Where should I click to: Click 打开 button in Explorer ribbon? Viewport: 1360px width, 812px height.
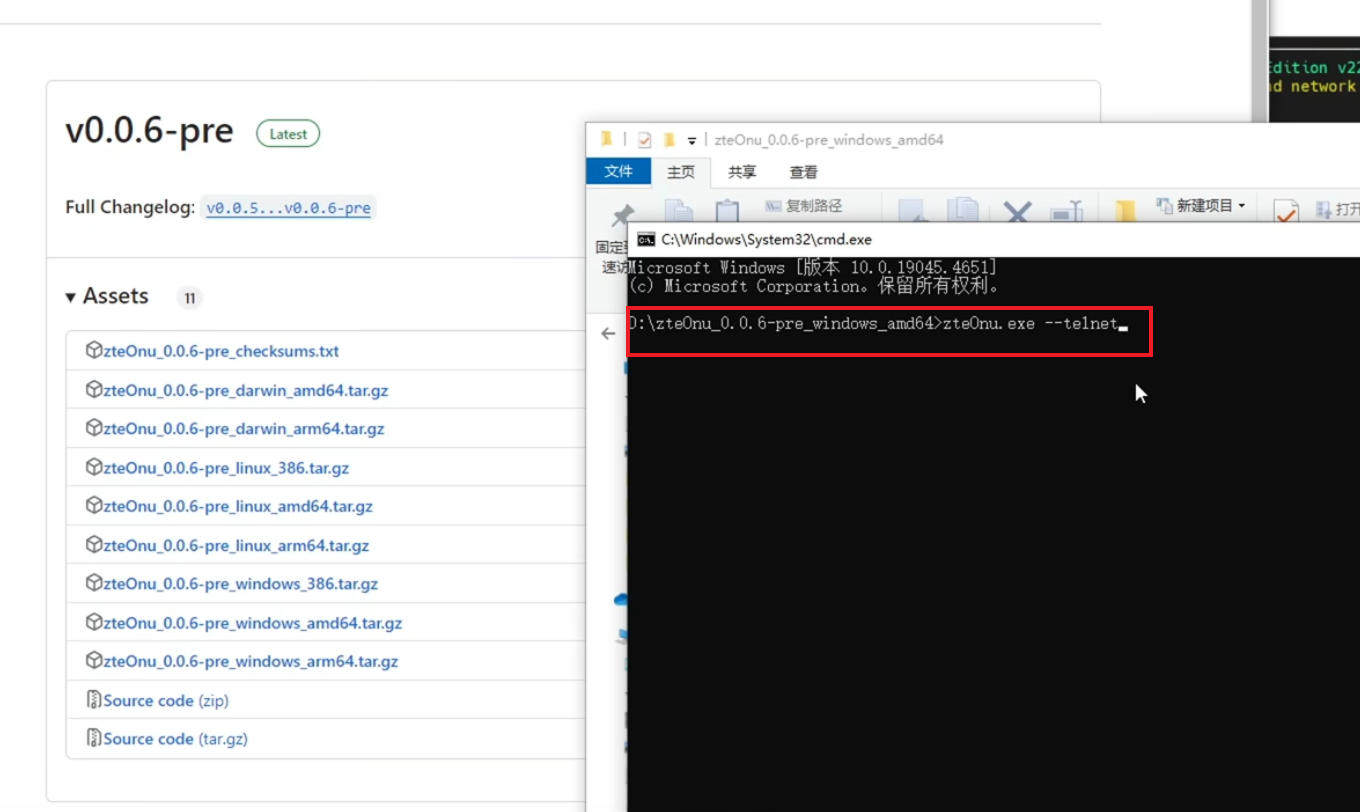point(1338,209)
